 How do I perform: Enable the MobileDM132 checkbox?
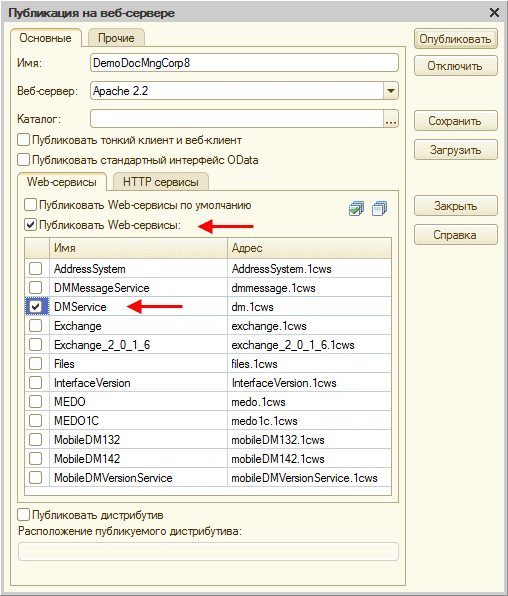point(35,440)
